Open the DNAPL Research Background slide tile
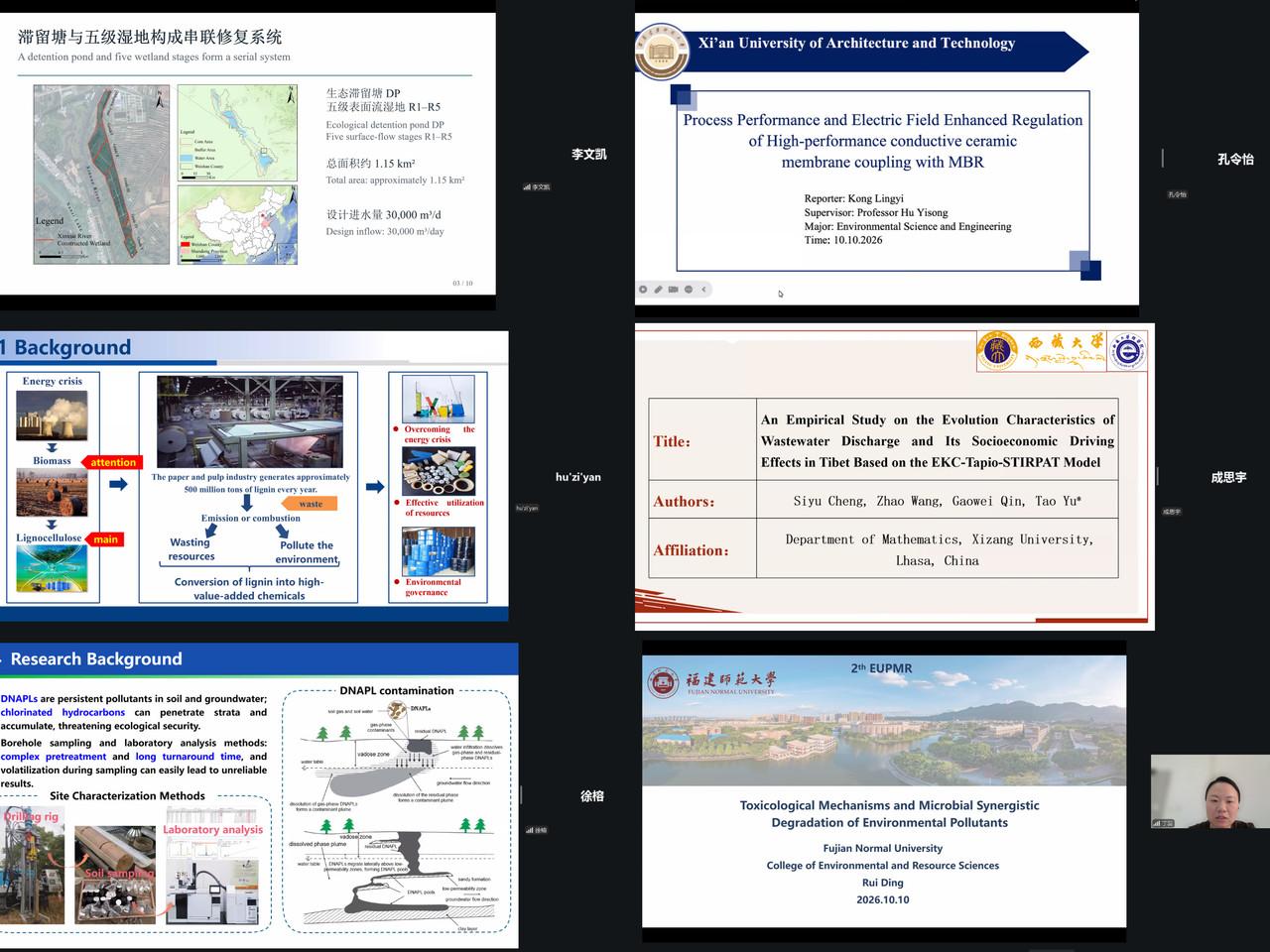Screen dimensions: 1270x952 [259, 795]
